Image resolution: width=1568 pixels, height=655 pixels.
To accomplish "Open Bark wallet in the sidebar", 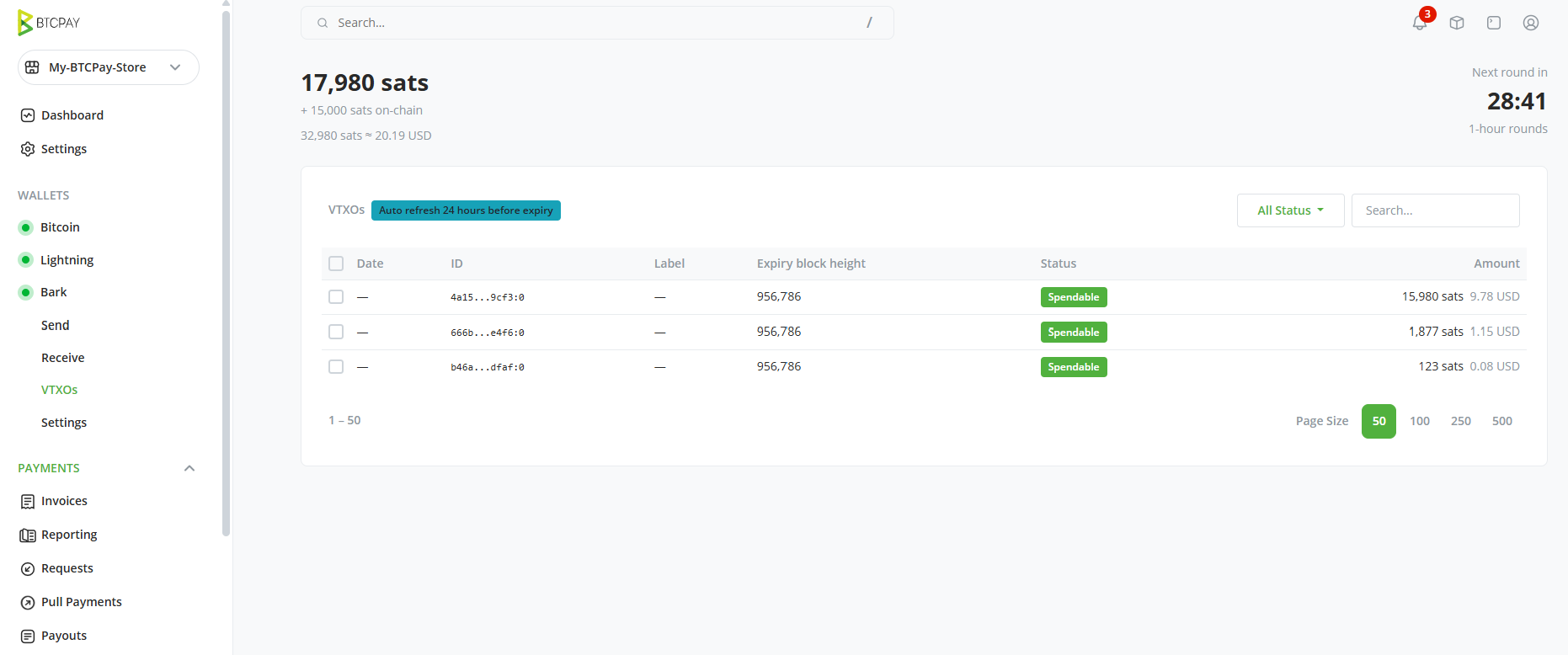I will point(53,292).
